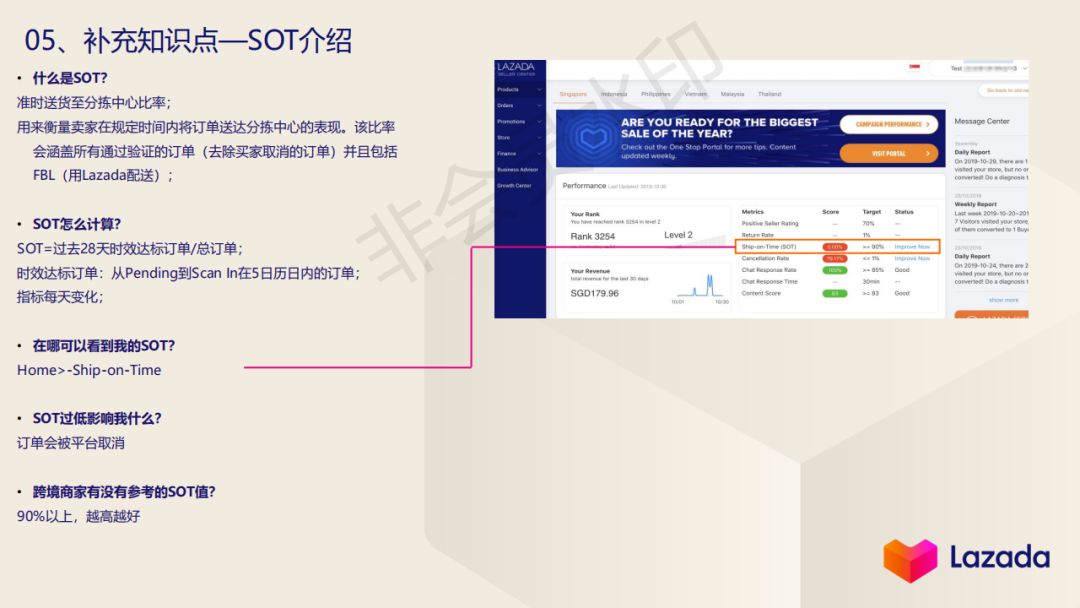
Task: Click the Lazada heart logo icon
Action: coord(910,560)
